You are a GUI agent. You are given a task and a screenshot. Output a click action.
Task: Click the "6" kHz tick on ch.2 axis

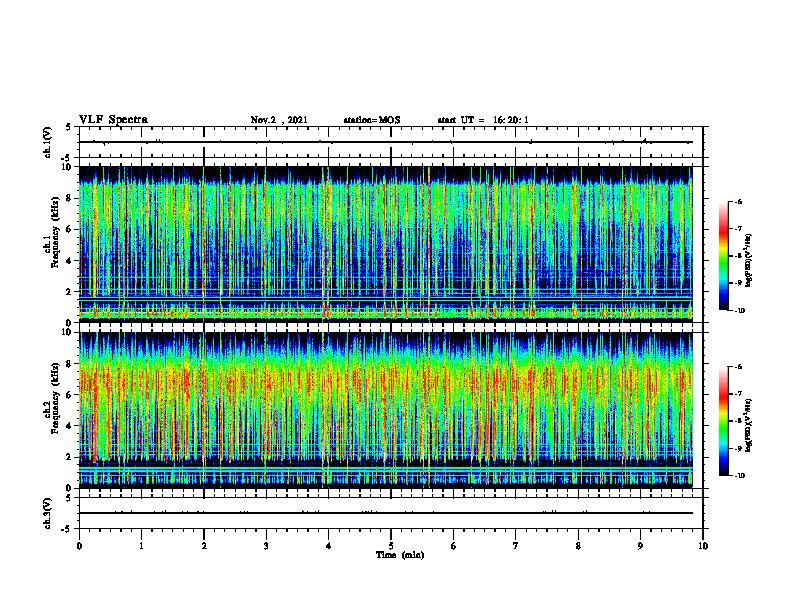click(70, 395)
